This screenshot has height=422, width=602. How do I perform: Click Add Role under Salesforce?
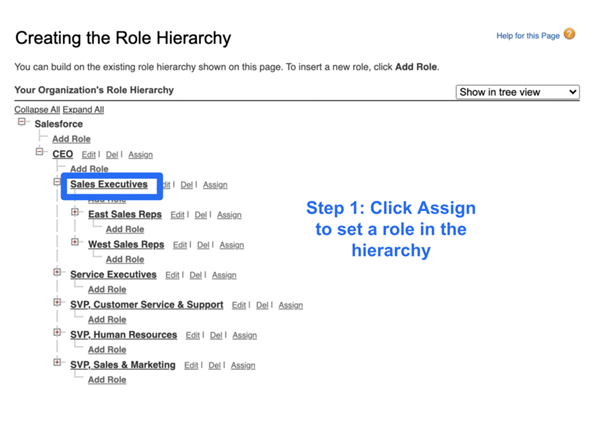71,139
